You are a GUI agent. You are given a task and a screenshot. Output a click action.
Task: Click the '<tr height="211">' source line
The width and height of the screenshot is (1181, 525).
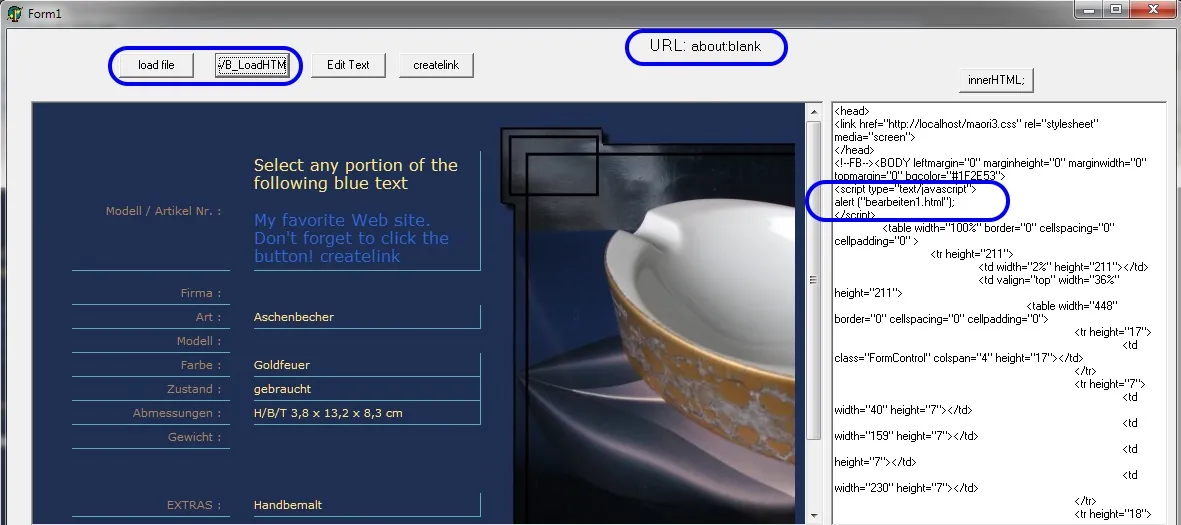(972, 254)
